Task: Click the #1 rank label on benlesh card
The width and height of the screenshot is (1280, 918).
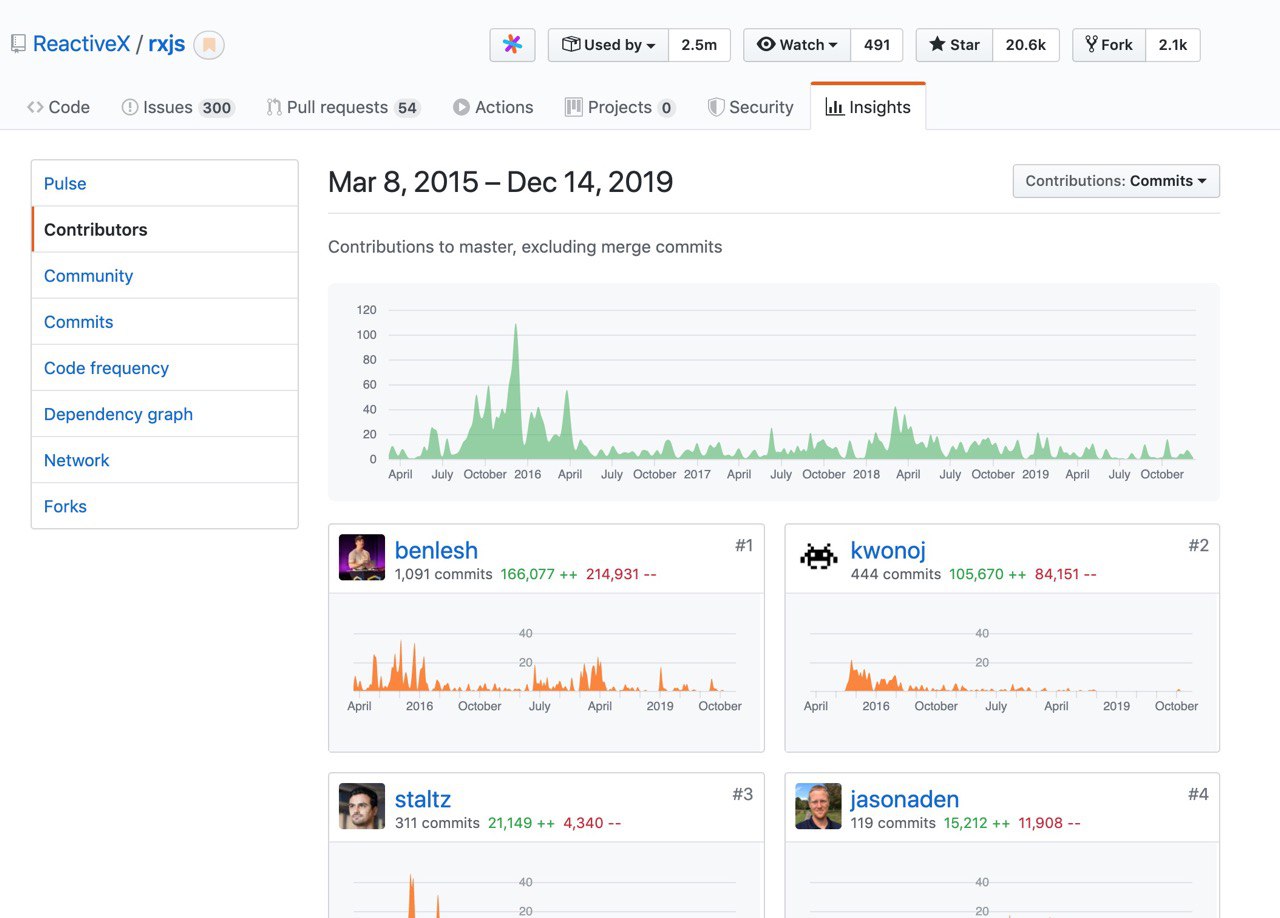Action: coord(744,545)
